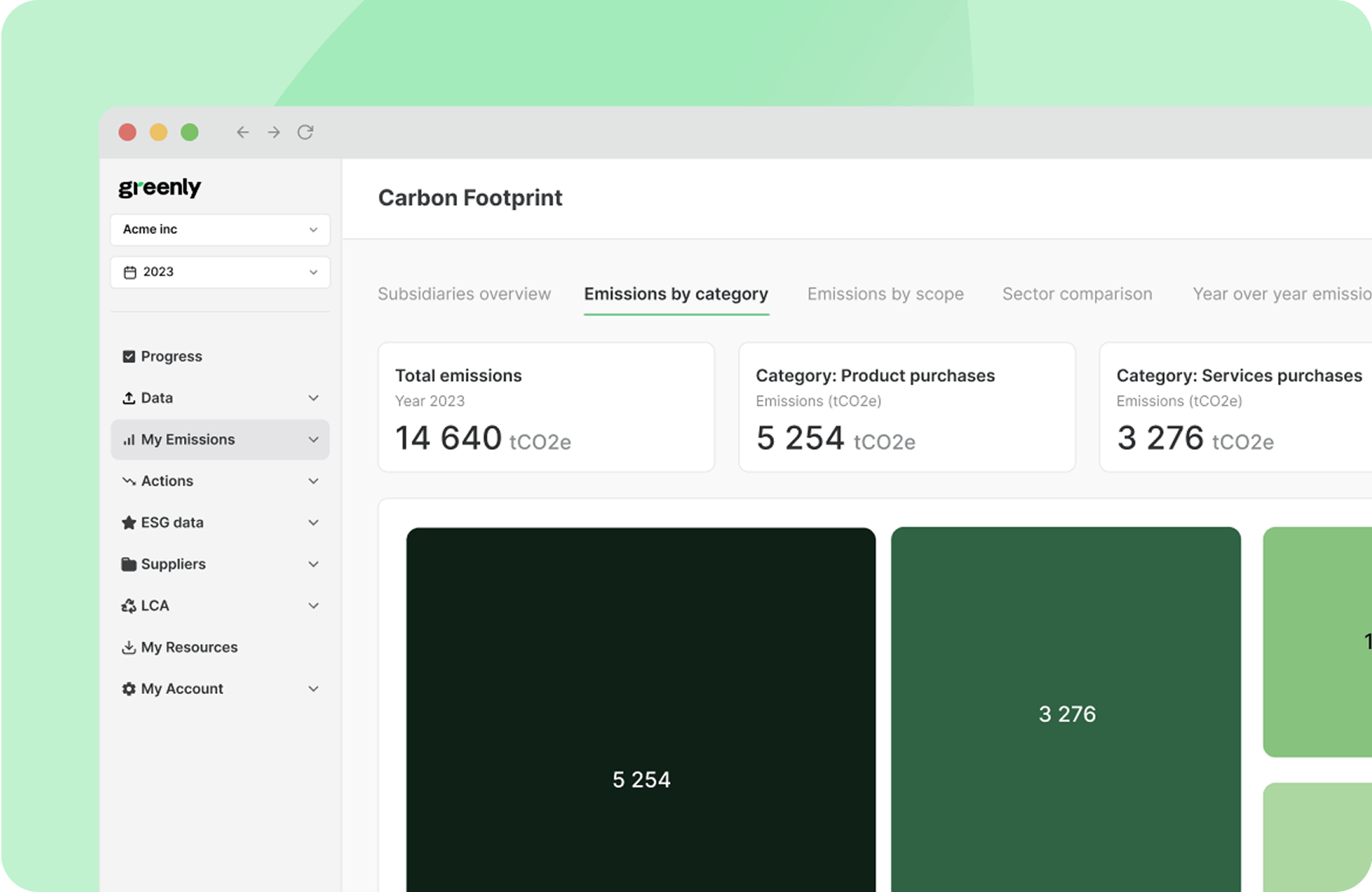Click the Data upload icon
Viewport: 1372px width, 892px height.
[x=129, y=398]
